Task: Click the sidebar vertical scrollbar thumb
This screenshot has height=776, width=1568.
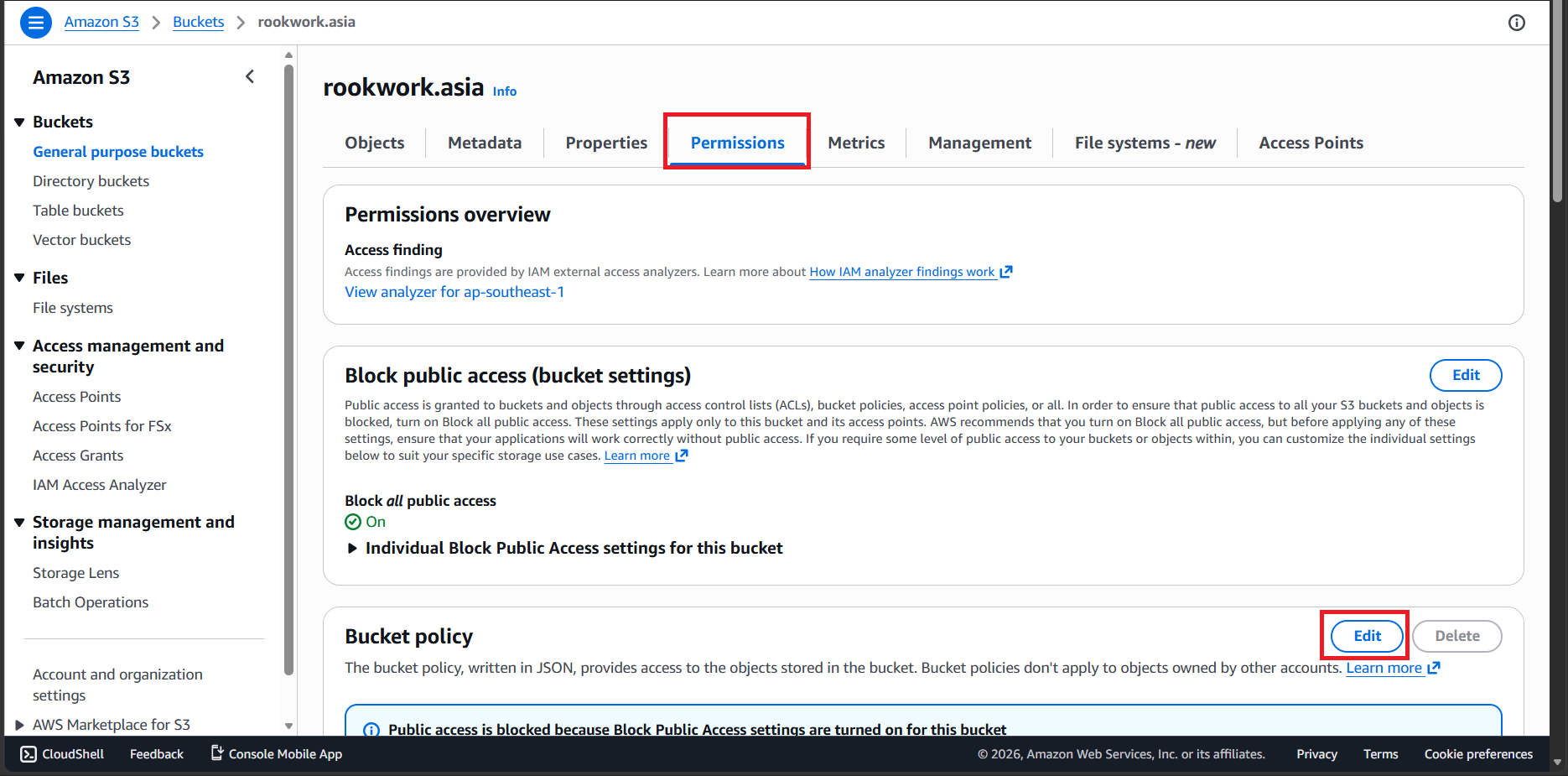Action: (288, 369)
